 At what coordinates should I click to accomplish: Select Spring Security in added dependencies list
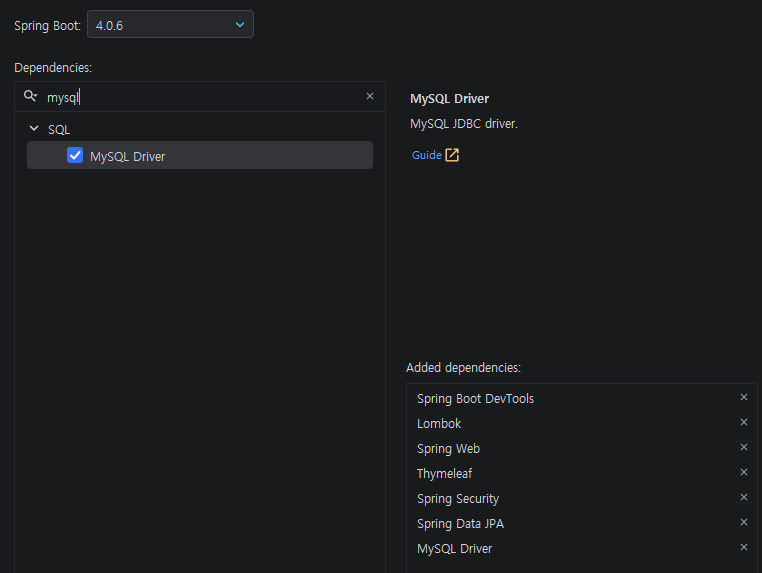pyautogui.click(x=458, y=499)
